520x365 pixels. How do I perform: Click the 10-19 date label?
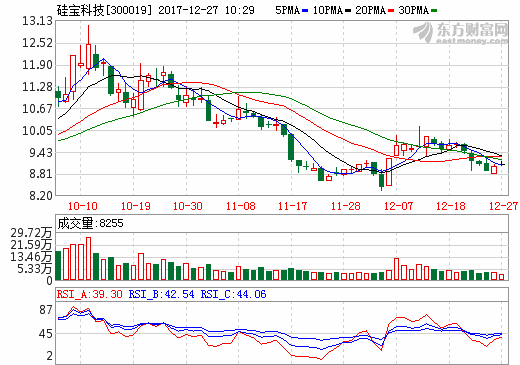pyautogui.click(x=135, y=206)
